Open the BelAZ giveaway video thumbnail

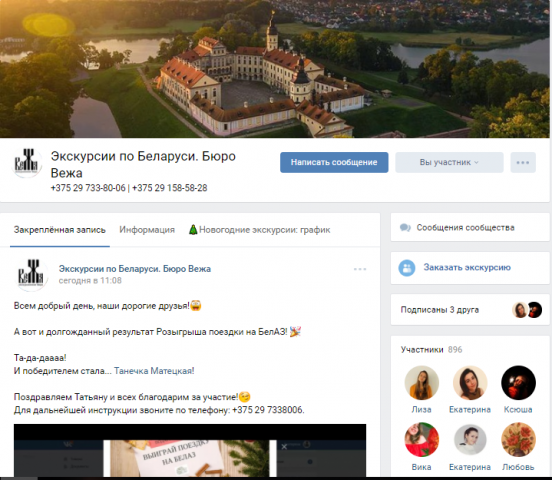(190, 450)
